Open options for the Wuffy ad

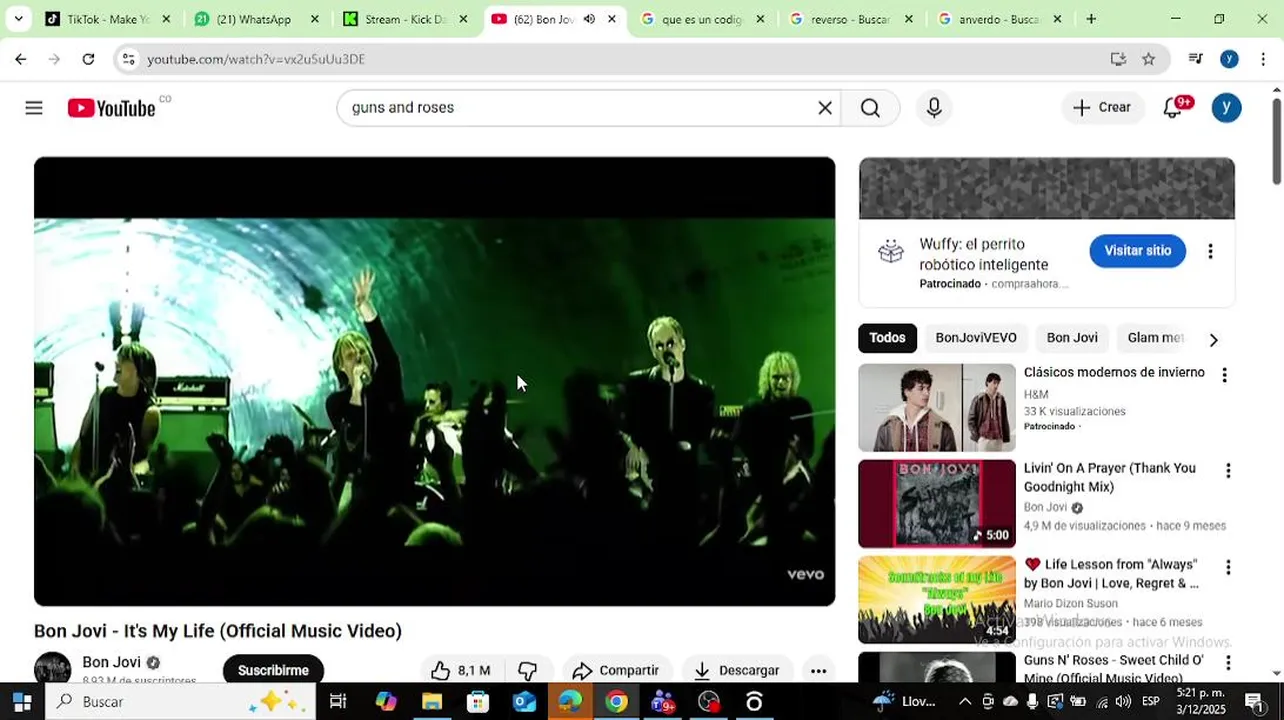tap(1210, 251)
